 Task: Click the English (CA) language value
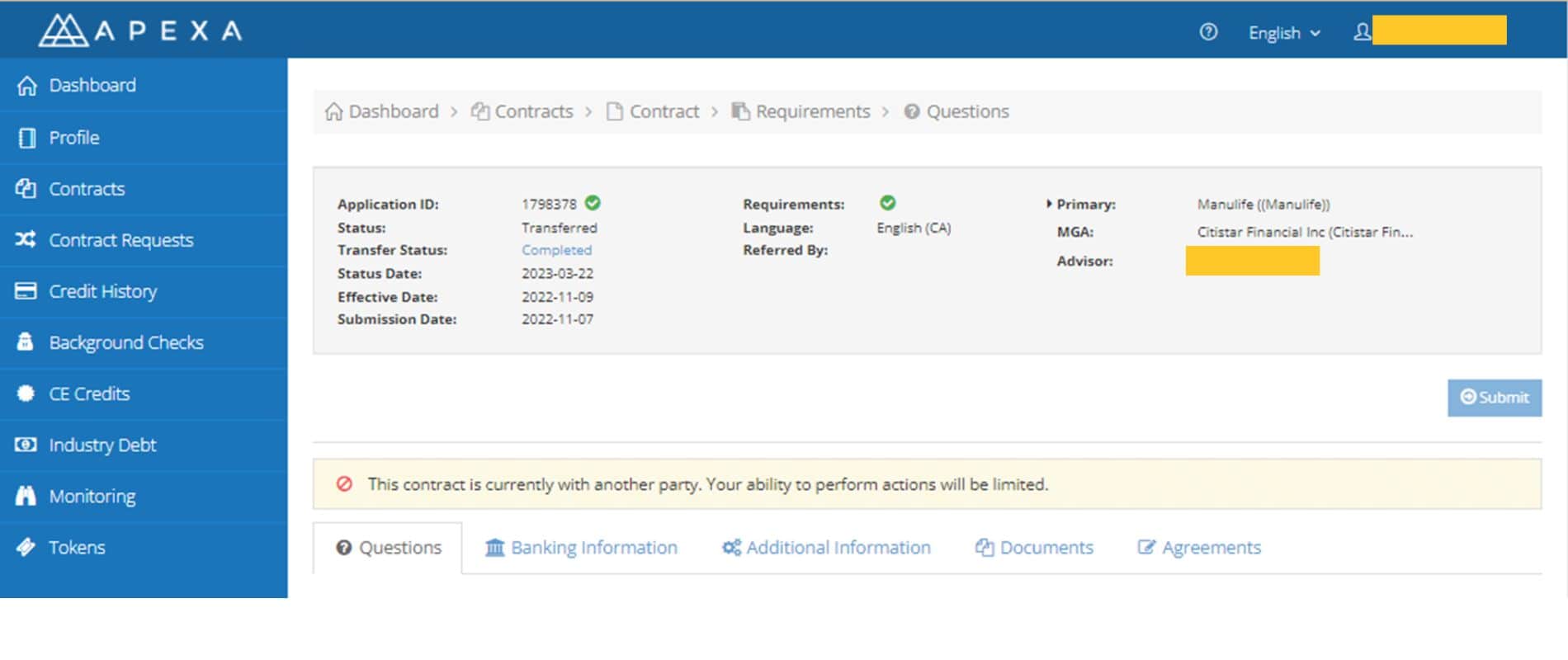(914, 228)
